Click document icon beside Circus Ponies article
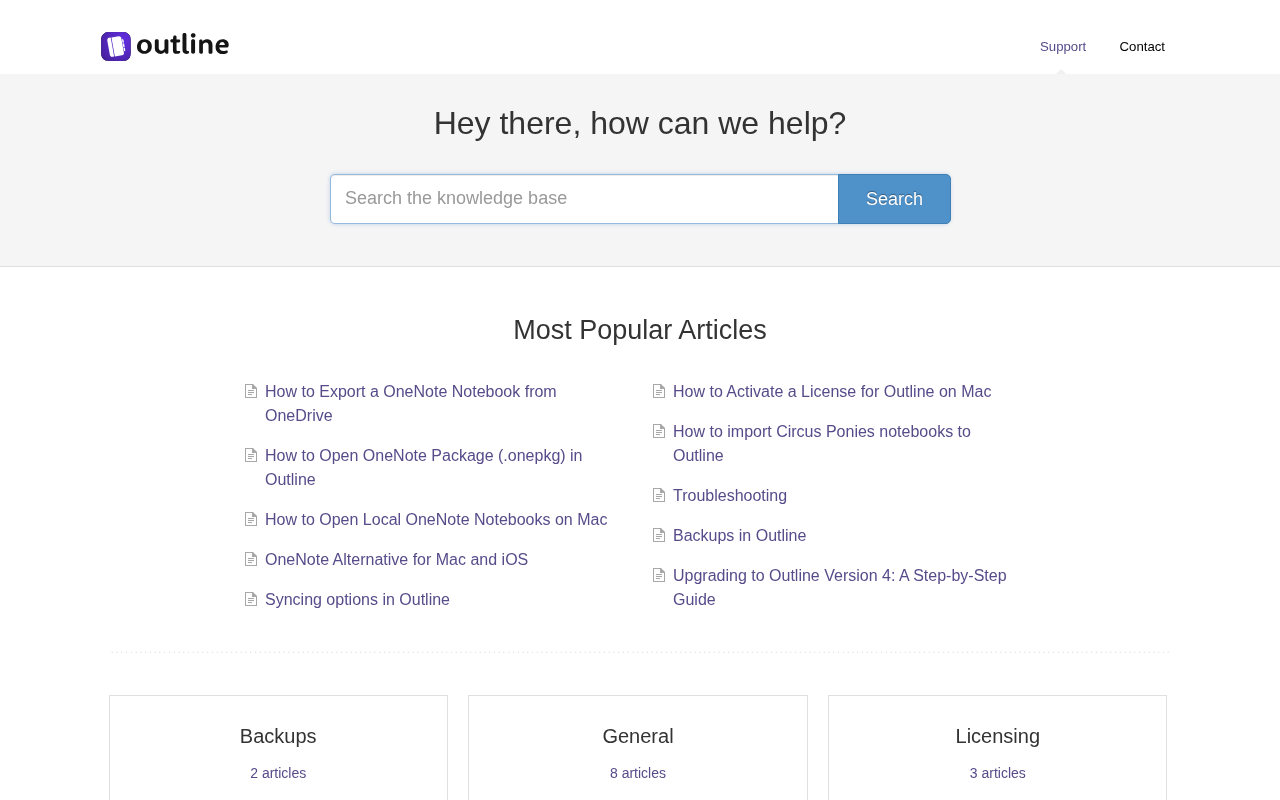Screen dimensions: 1280x800 tap(659, 432)
